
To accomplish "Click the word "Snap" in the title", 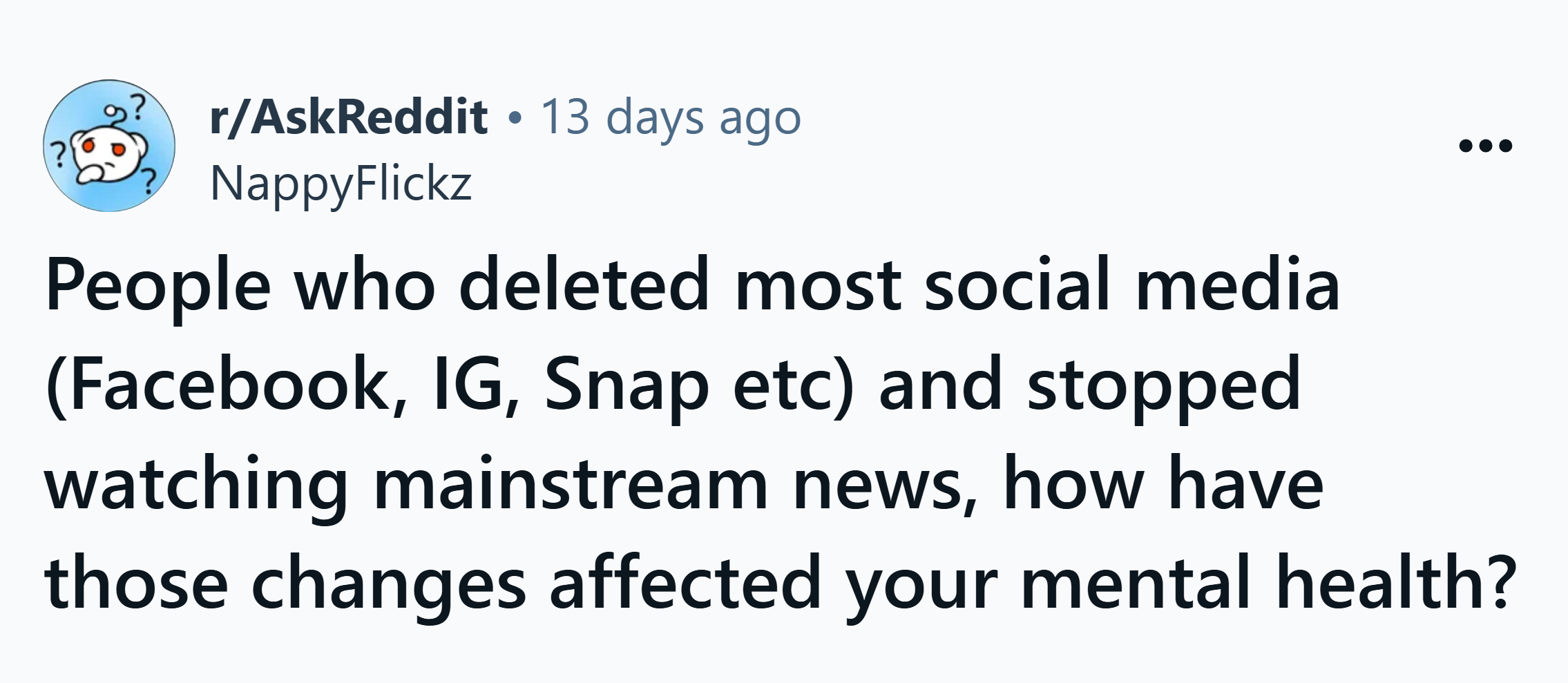I will [627, 385].
